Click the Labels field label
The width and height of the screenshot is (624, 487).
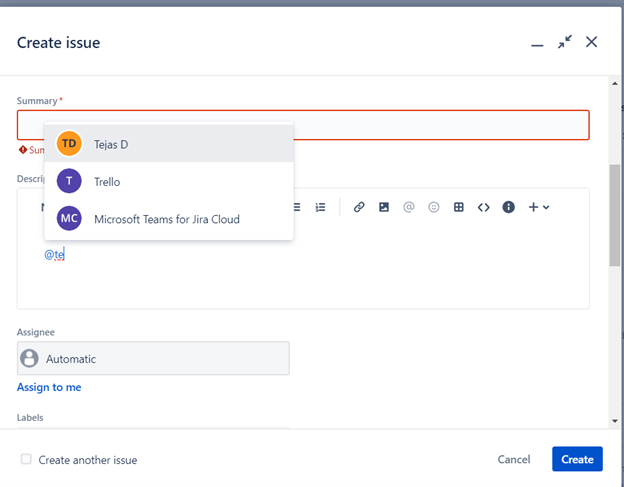[30, 417]
